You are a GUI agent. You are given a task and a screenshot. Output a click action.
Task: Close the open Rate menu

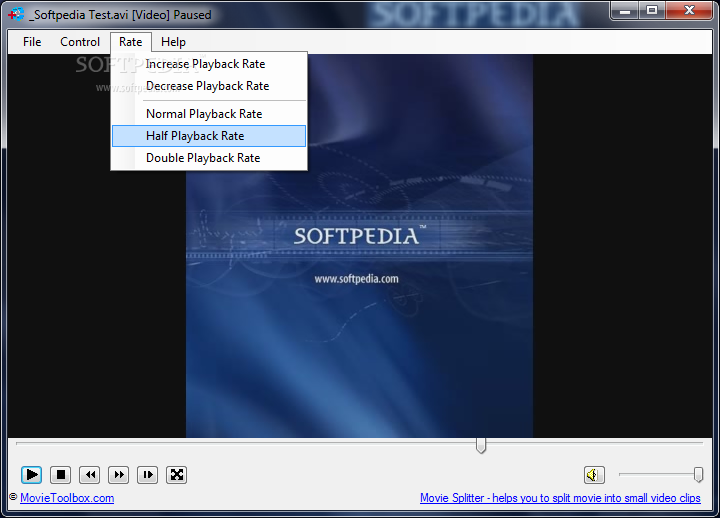(131, 42)
